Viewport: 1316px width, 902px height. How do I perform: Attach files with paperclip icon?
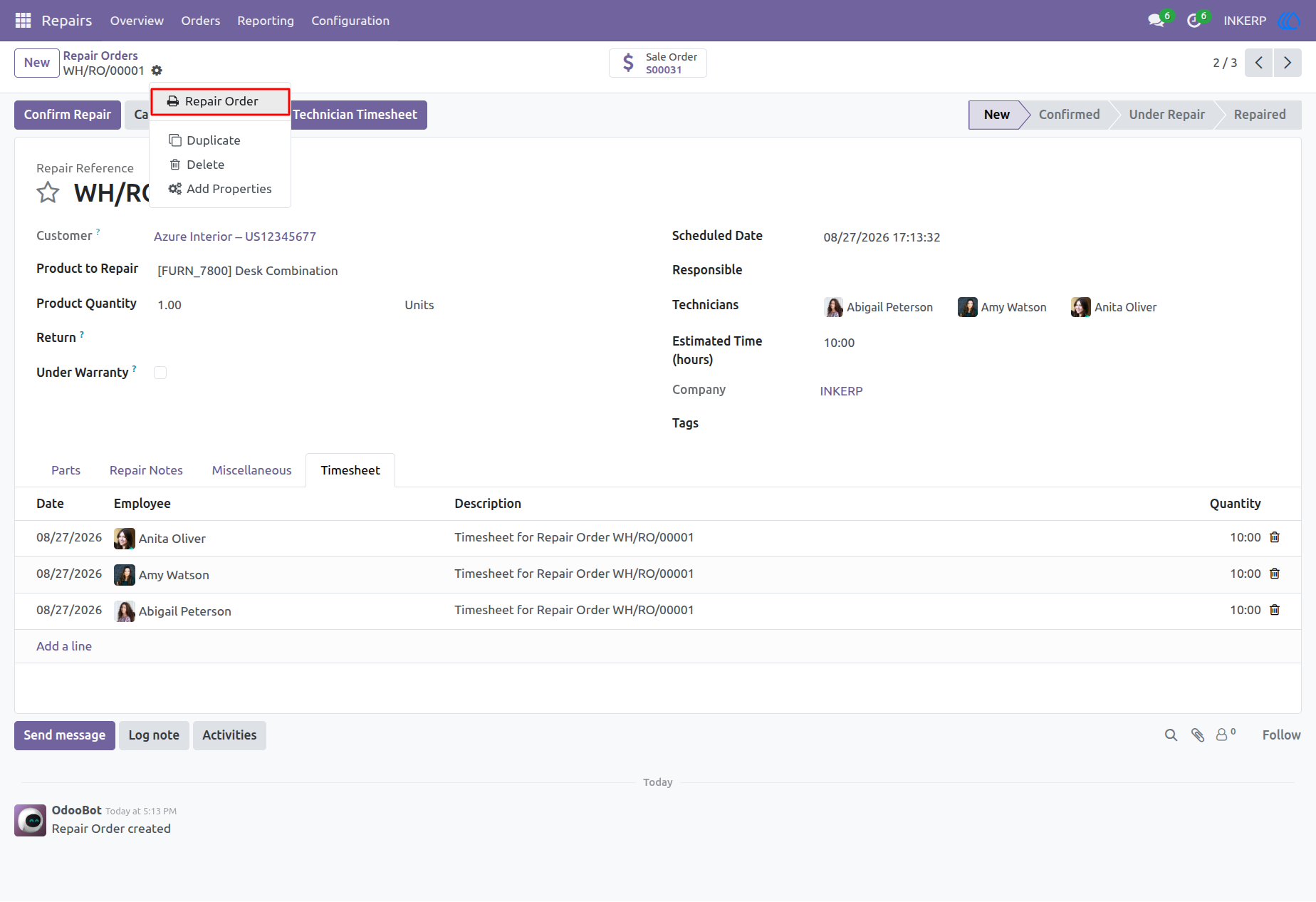coord(1198,735)
